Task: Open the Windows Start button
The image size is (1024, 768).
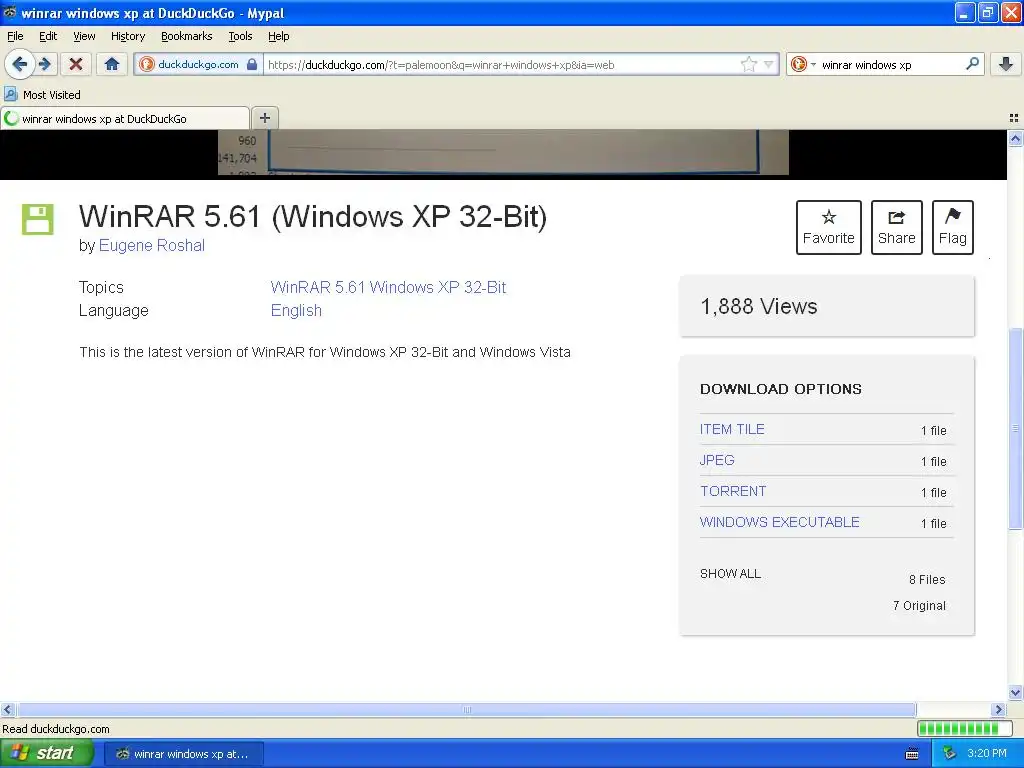Action: 47,753
